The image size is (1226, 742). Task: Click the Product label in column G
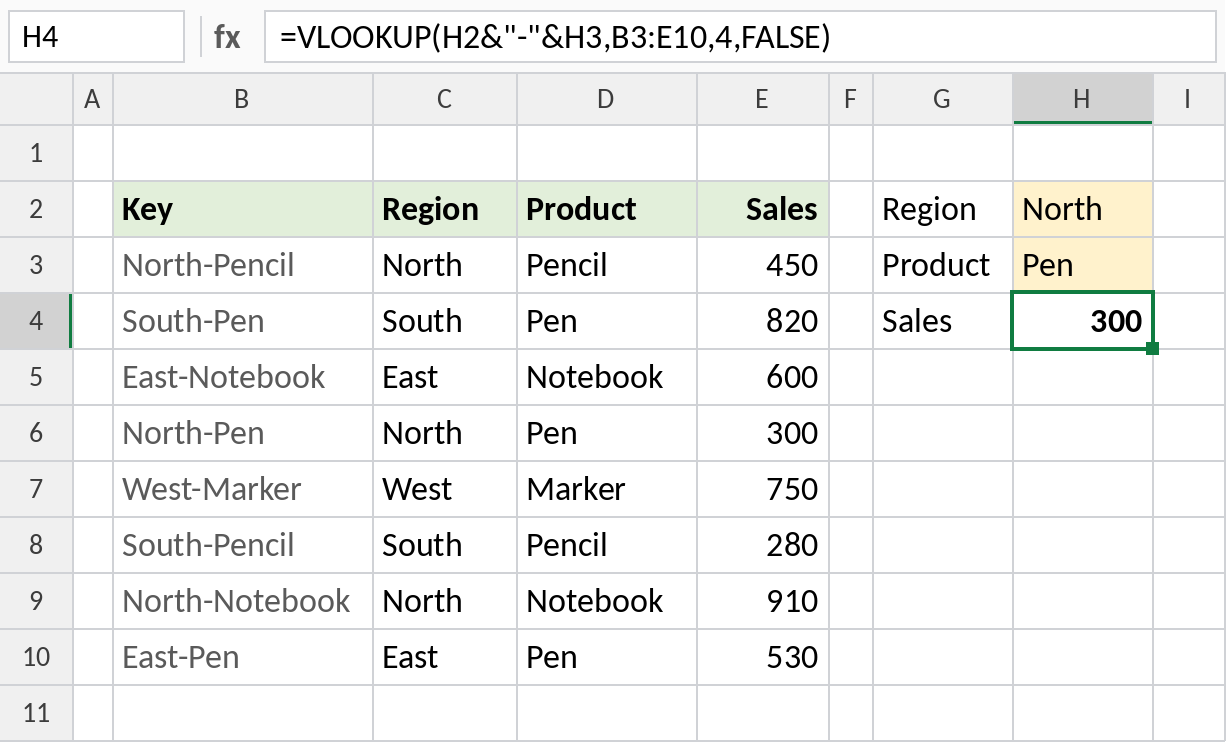[x=943, y=265]
